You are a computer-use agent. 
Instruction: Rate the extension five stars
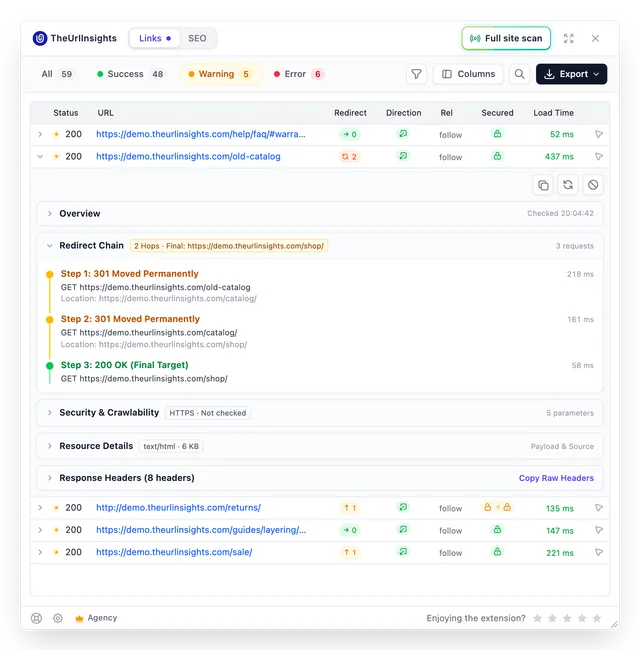tap(597, 618)
